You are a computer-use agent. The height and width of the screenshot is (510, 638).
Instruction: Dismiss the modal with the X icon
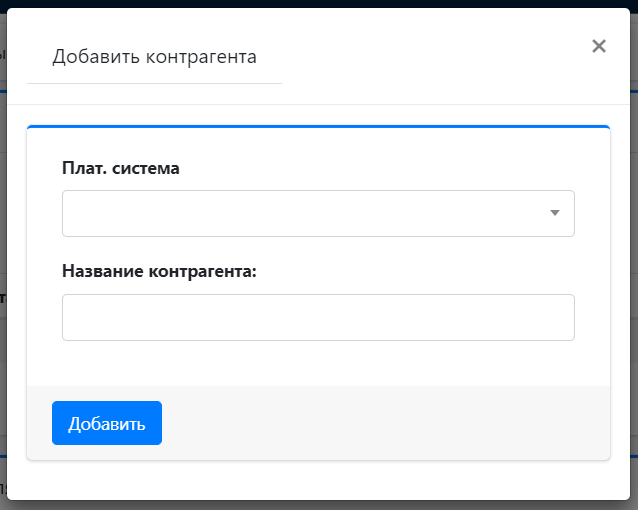click(599, 46)
